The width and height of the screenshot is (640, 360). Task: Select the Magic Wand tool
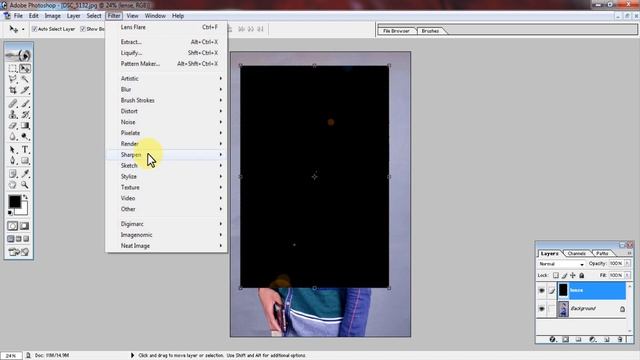pos(25,79)
